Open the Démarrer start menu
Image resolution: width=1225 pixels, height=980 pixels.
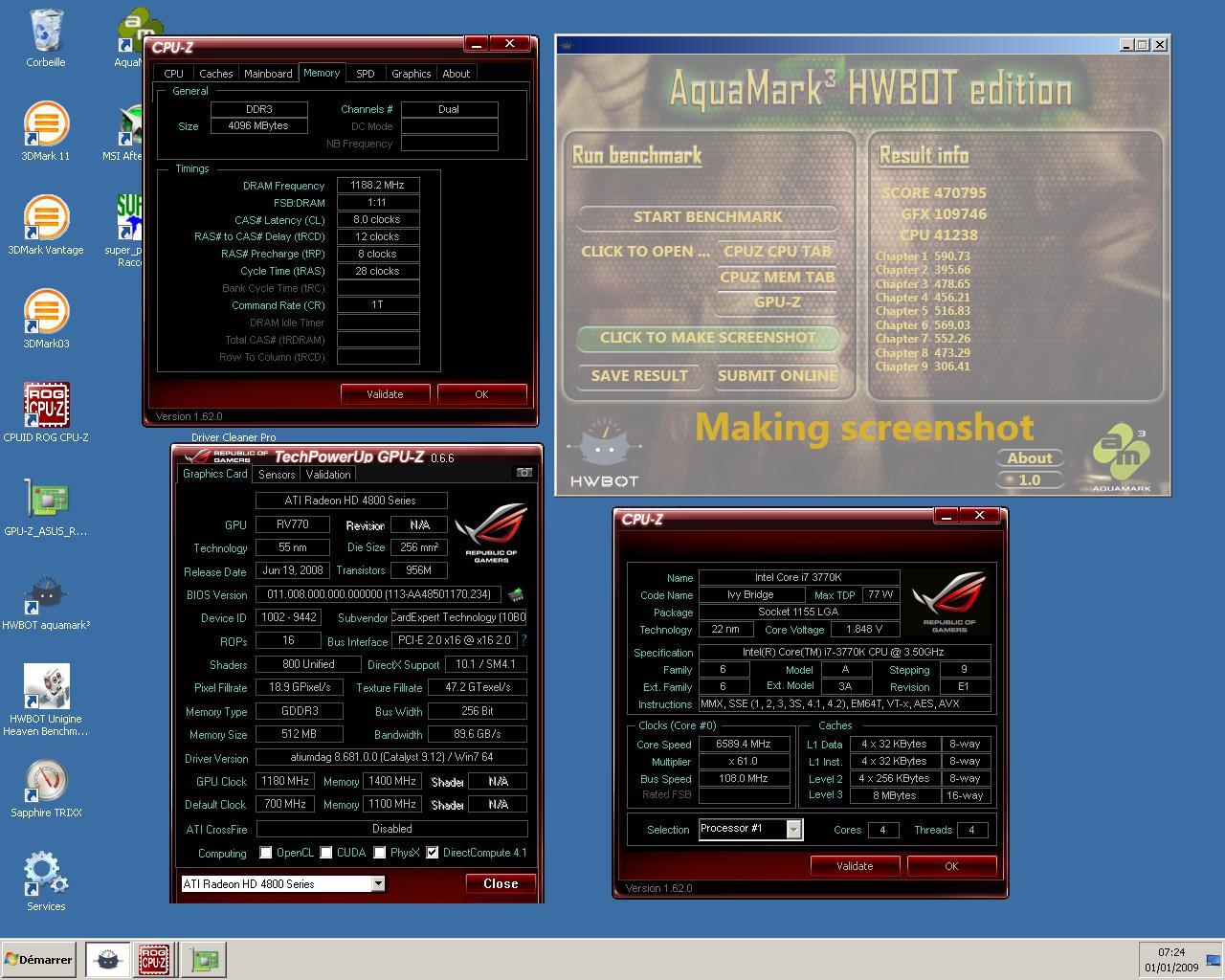coord(39,959)
